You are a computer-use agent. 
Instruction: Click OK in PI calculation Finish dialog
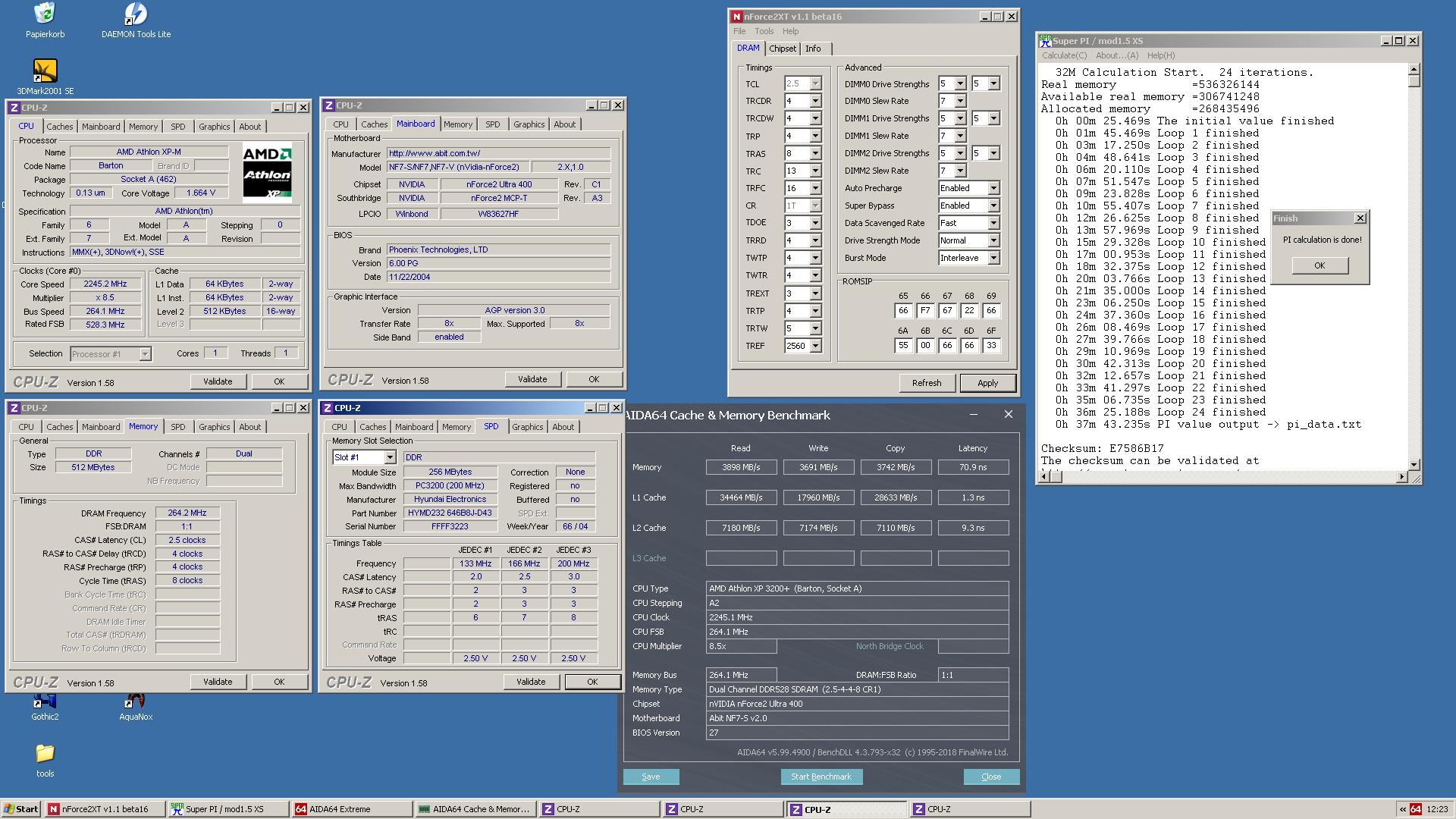pos(1319,265)
